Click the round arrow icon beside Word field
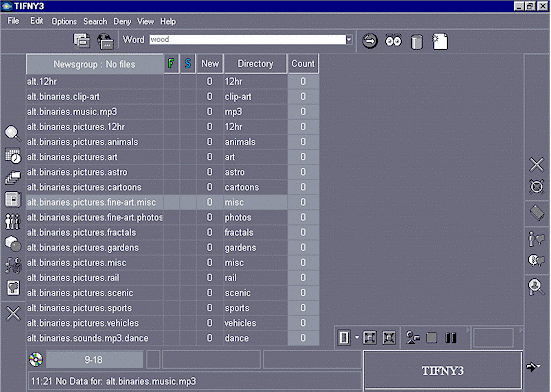Viewport: 551px width, 392px height. pyautogui.click(x=370, y=41)
